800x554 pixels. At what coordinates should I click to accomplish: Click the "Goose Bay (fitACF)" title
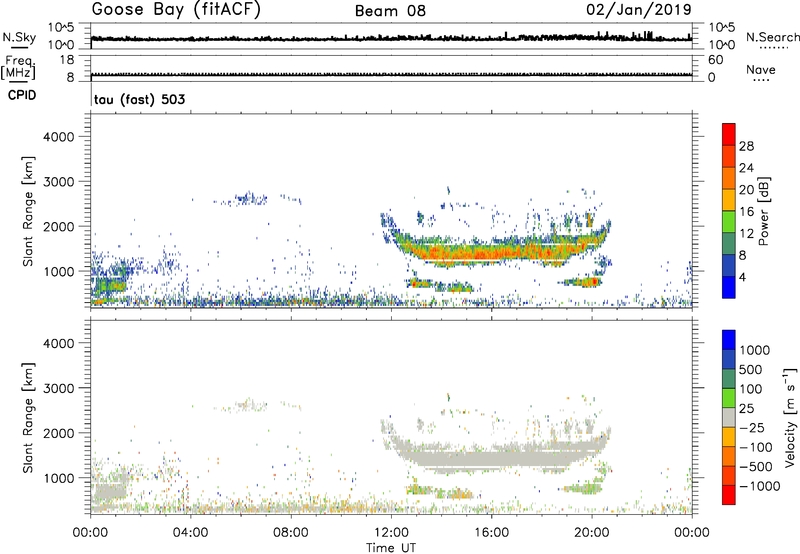(x=176, y=10)
